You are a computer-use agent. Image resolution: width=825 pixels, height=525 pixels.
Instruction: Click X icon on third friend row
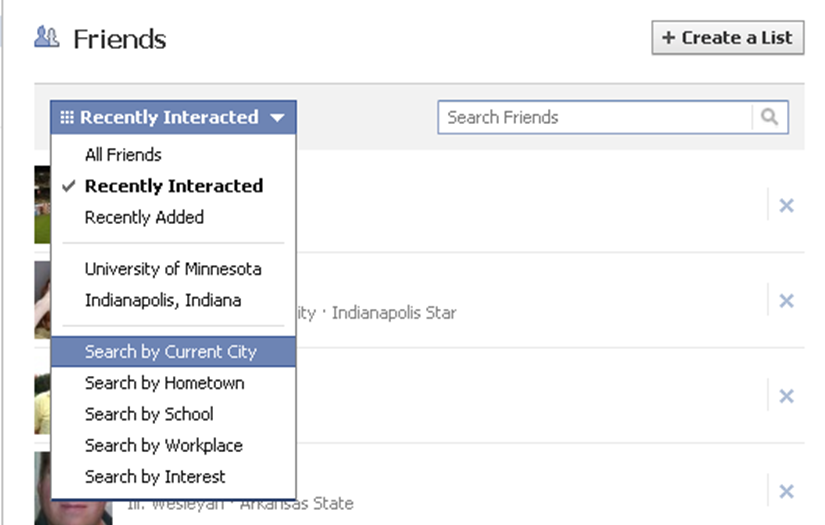786,396
